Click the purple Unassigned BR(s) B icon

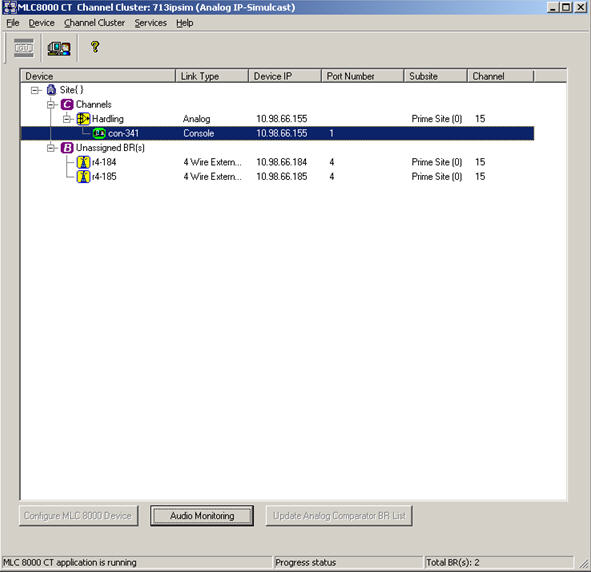click(x=67, y=148)
